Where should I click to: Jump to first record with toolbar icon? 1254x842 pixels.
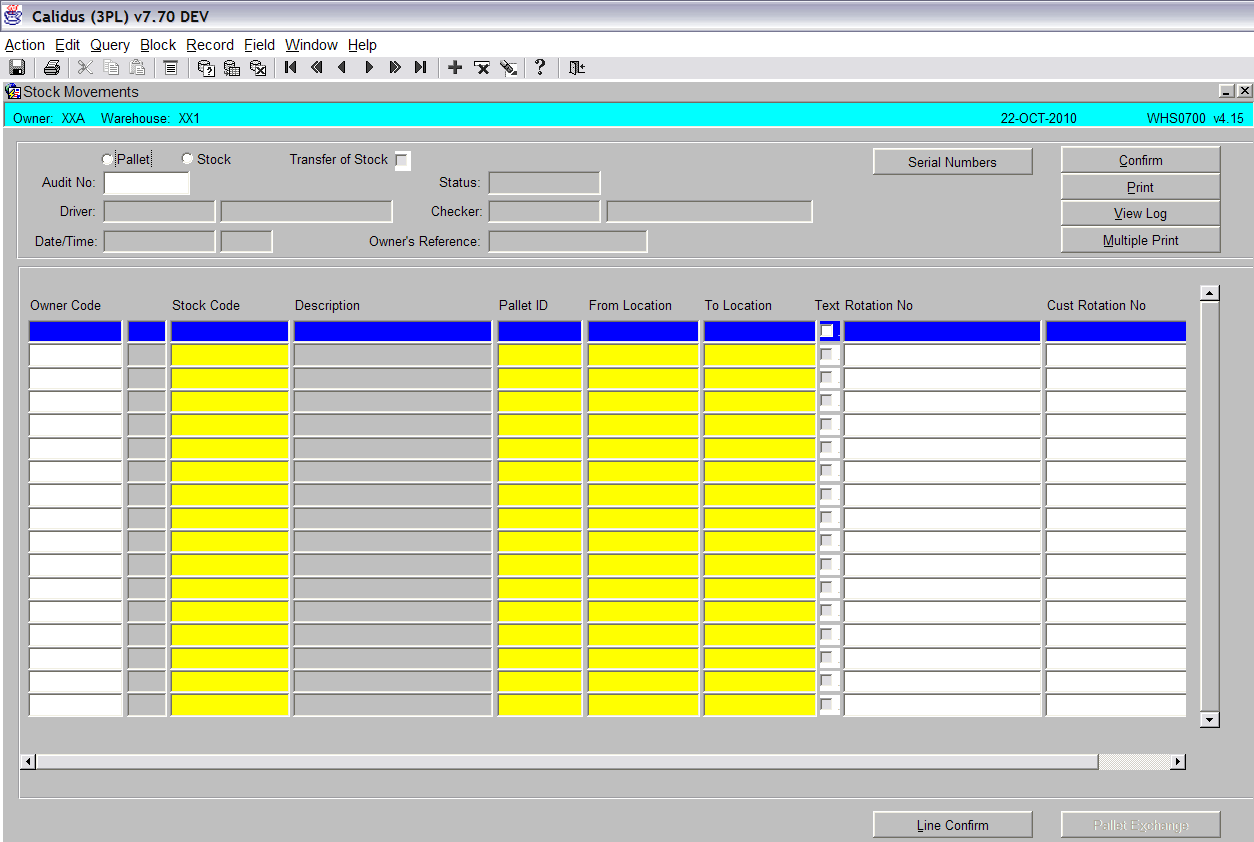[x=291, y=67]
